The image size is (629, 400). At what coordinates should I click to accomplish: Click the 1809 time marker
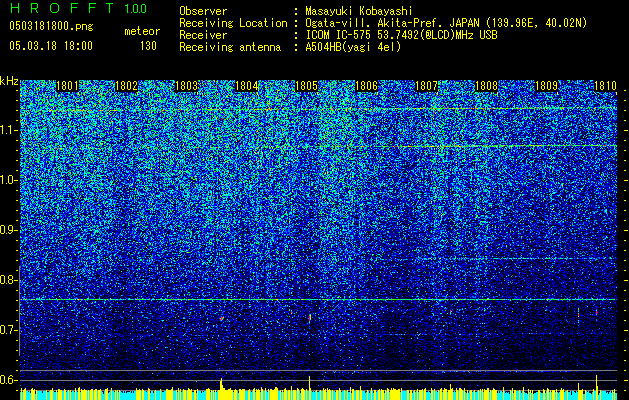pos(546,86)
